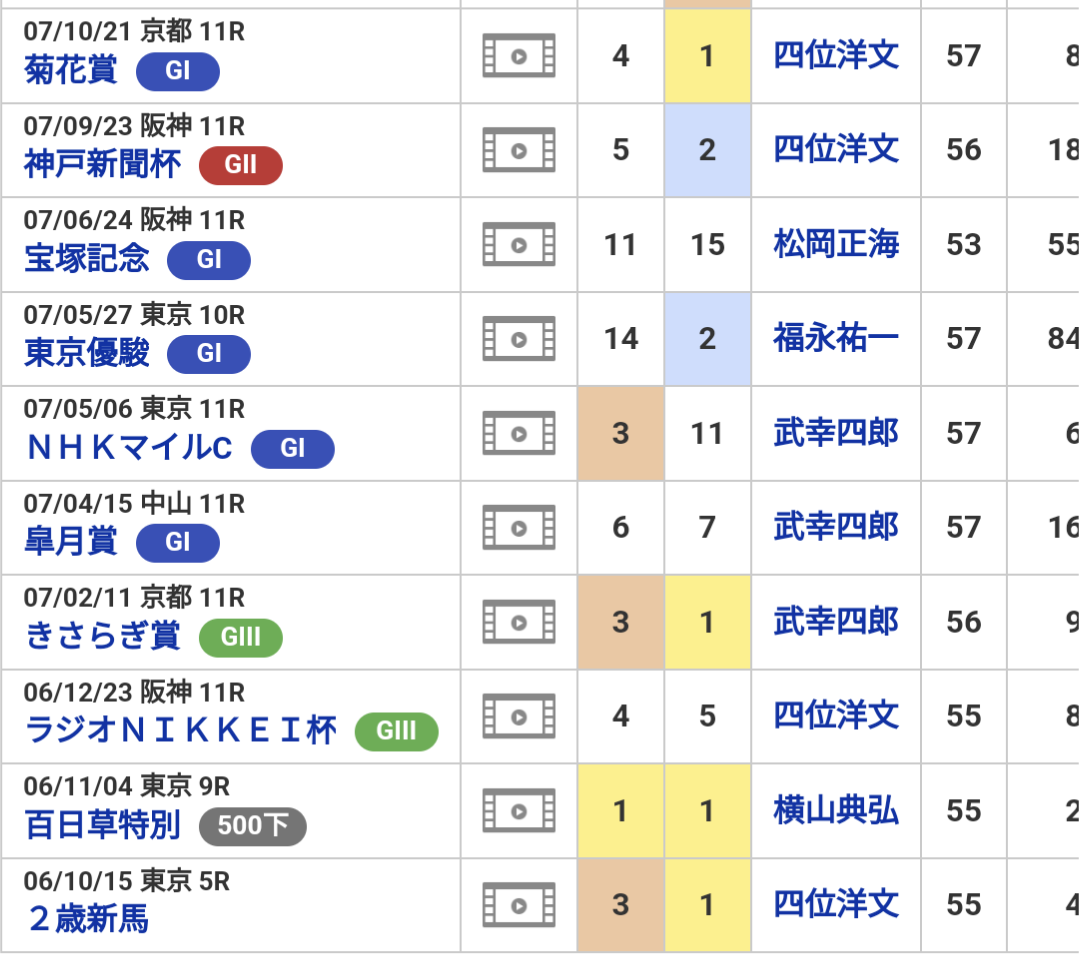Open video for 百日草特別 race
Image resolution: width=1079 pixels, height=972 pixels.
519,810
